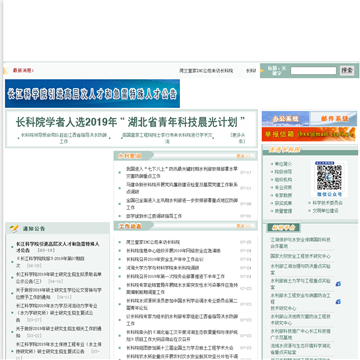360x360 pixels.
Task: Open notice 关于做好2019年硕士研究生招生相关工作的通知
Action: 59,332
